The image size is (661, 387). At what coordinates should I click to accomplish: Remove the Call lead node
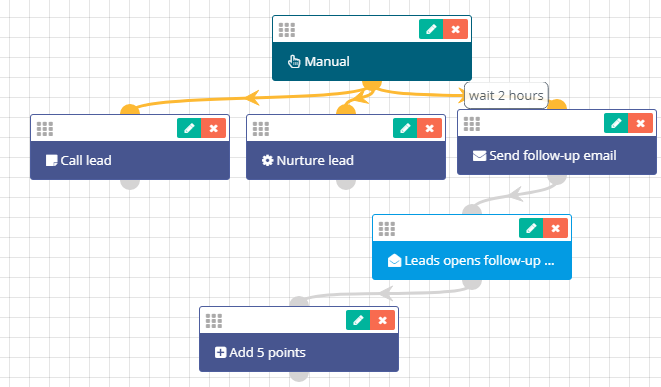(x=213, y=128)
